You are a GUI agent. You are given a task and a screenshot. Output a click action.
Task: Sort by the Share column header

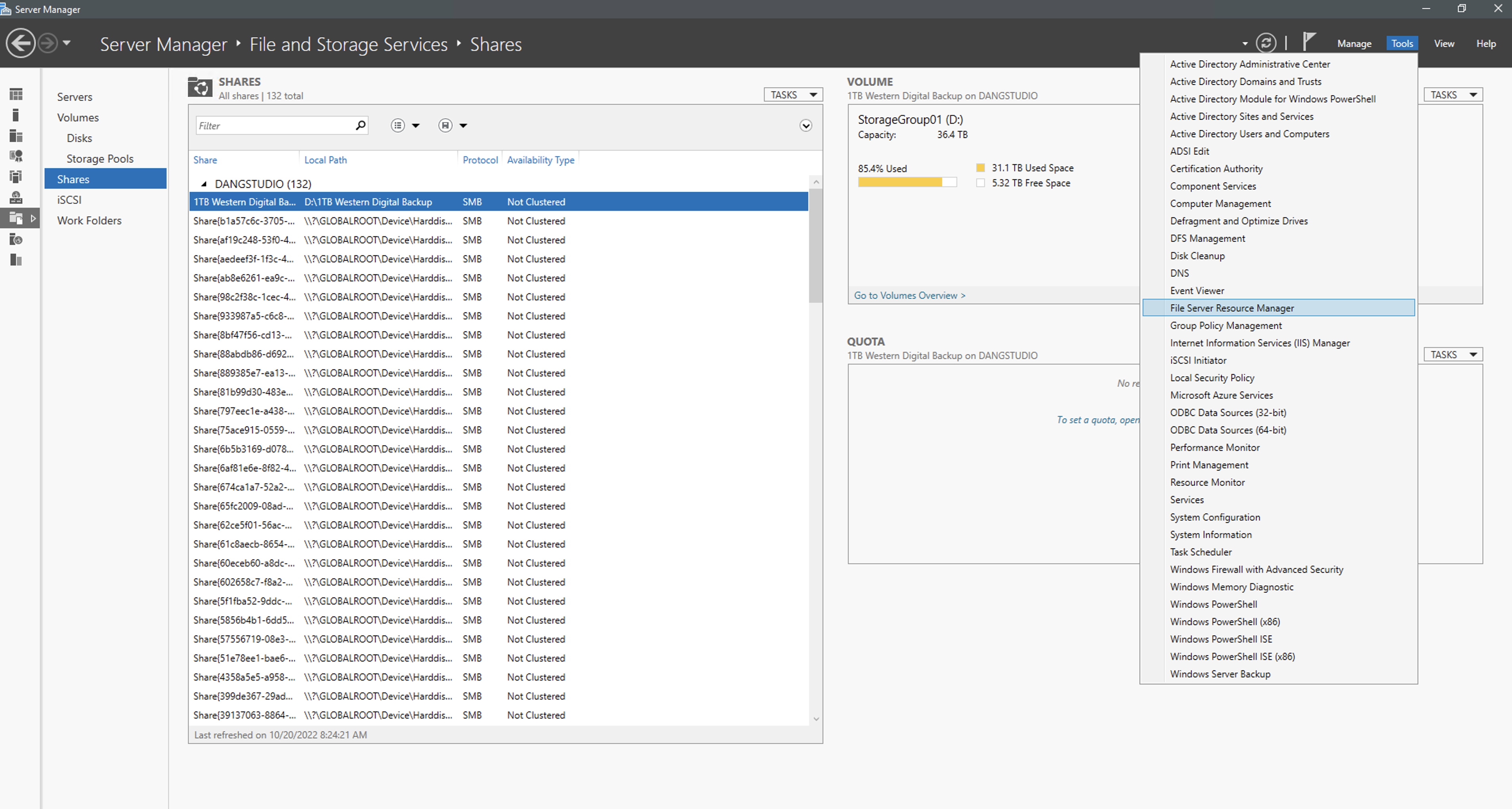click(x=205, y=160)
